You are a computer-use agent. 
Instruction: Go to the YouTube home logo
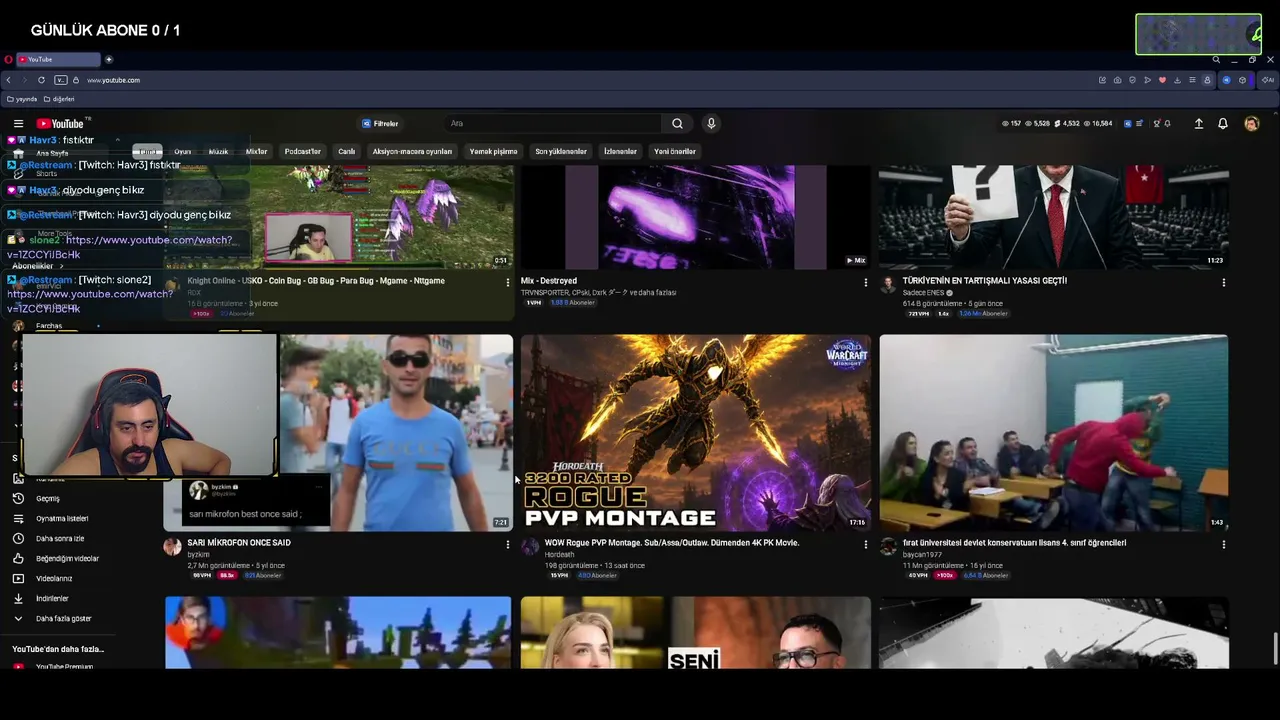coord(61,124)
